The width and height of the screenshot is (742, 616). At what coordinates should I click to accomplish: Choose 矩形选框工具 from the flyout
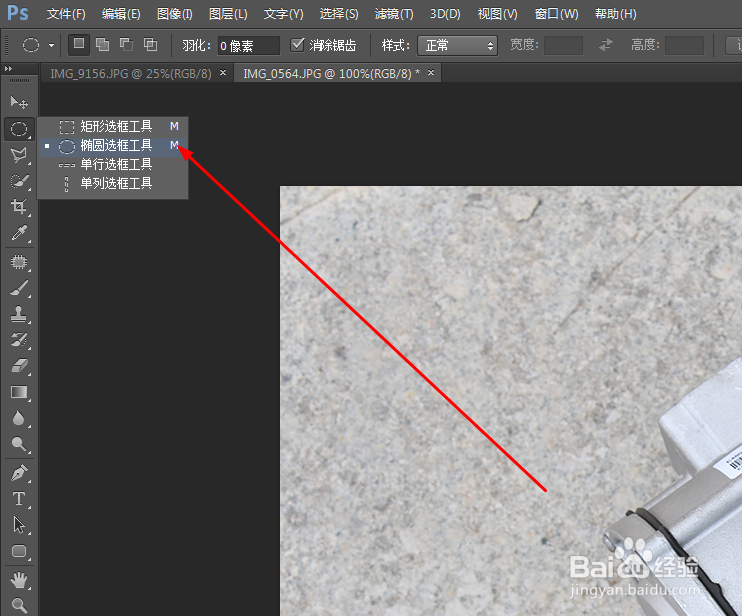pos(113,126)
